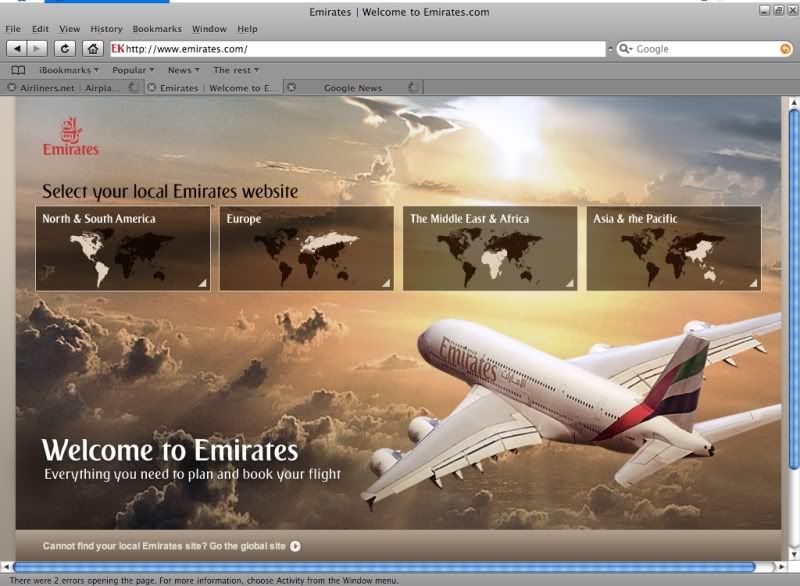Screen dimensions: 800x586
Task: Maximize the browser window
Action: [778, 10]
